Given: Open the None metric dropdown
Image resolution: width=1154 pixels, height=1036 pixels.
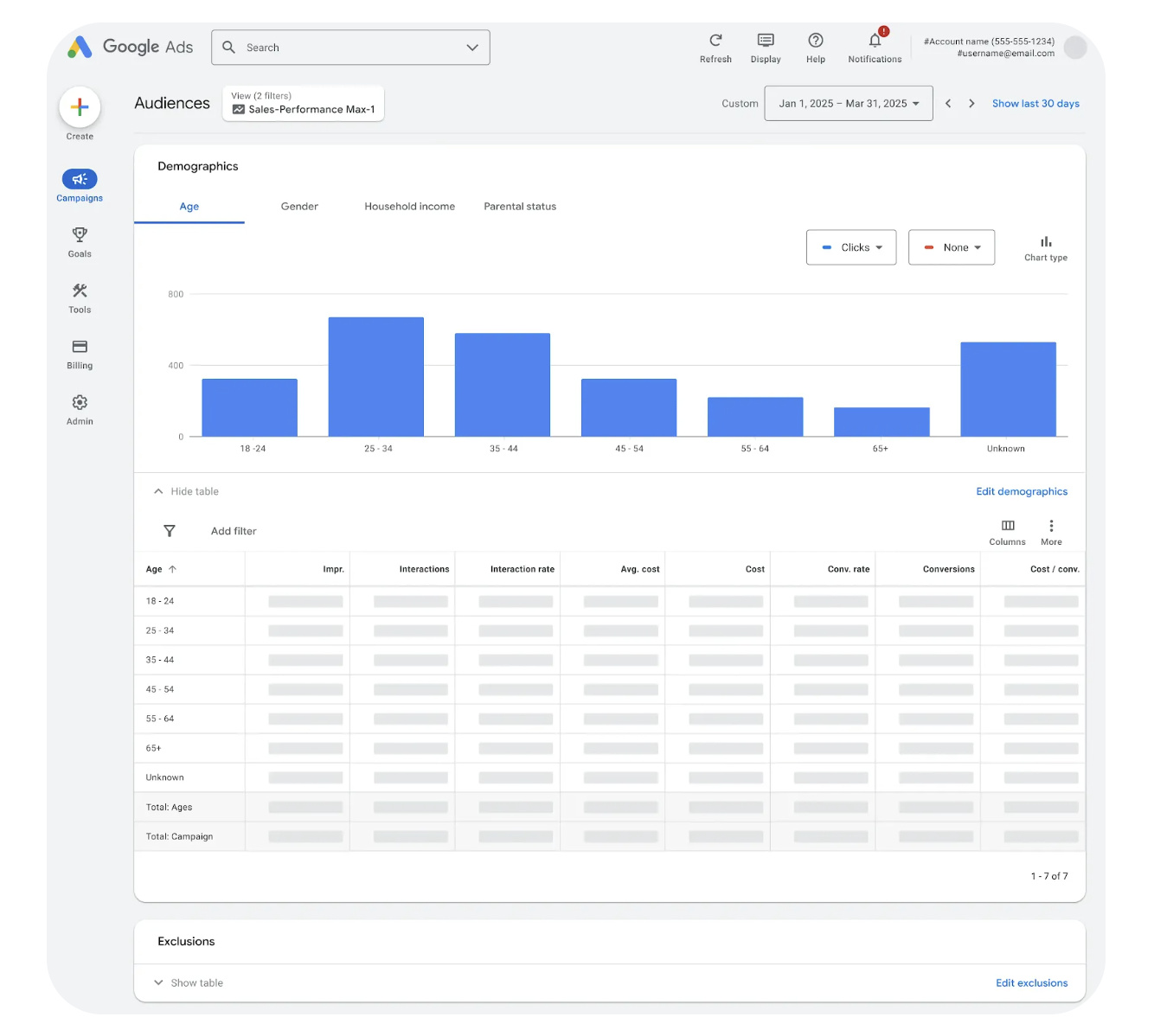Looking at the screenshot, I should (952, 247).
